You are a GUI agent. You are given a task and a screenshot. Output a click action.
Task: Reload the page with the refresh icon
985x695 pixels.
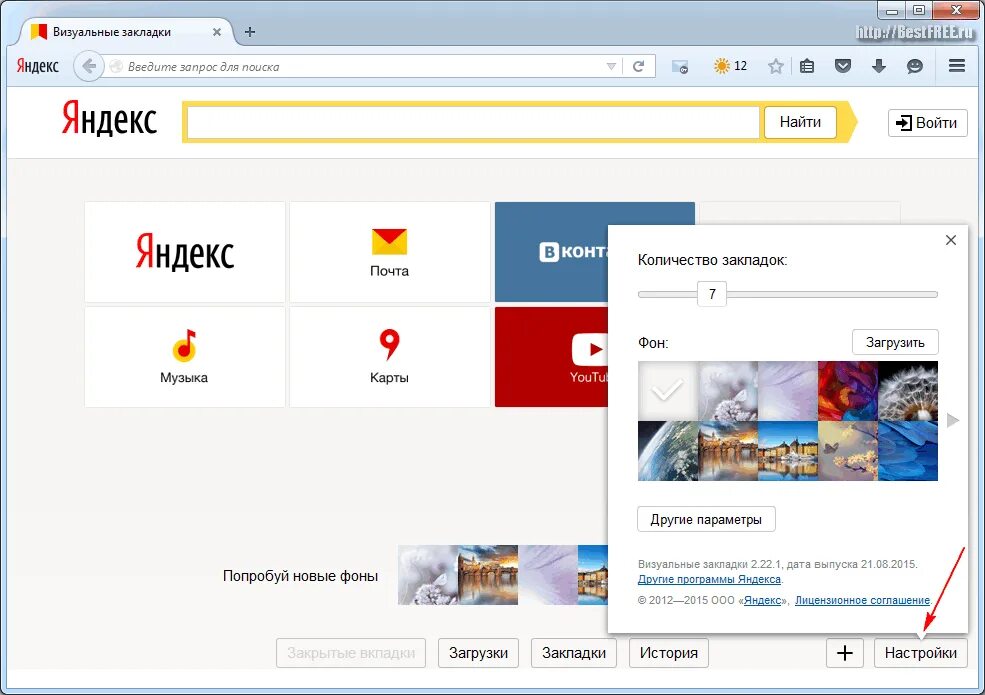(x=638, y=67)
